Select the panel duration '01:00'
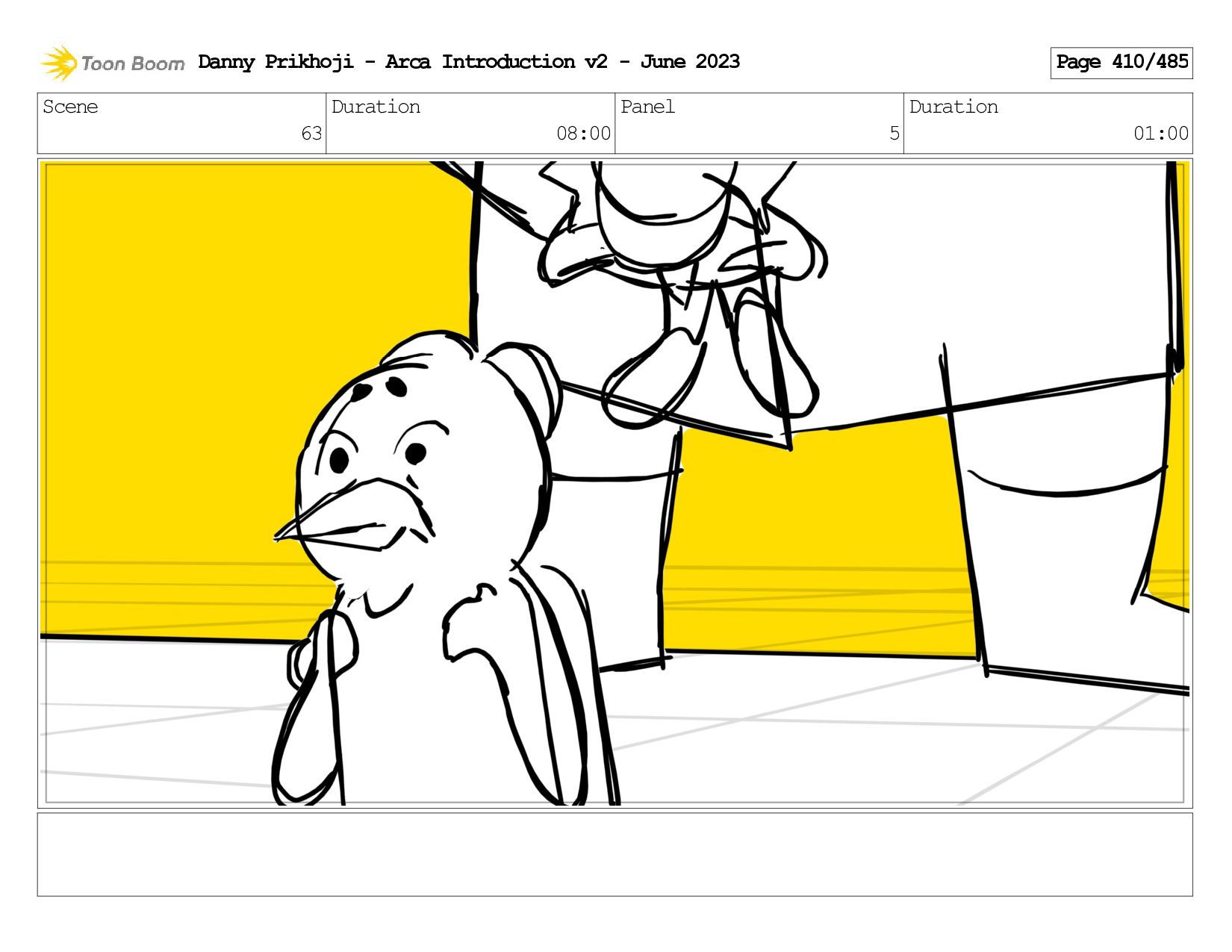 pos(1161,134)
